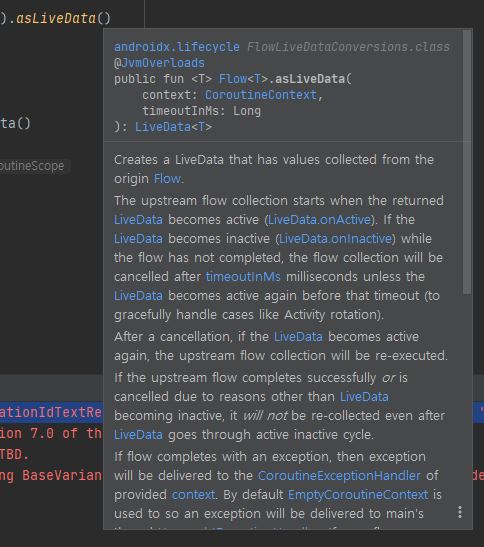The width and height of the screenshot is (484, 547).
Task: Follow the EmptyCoroutineContext link
Action: point(358,495)
